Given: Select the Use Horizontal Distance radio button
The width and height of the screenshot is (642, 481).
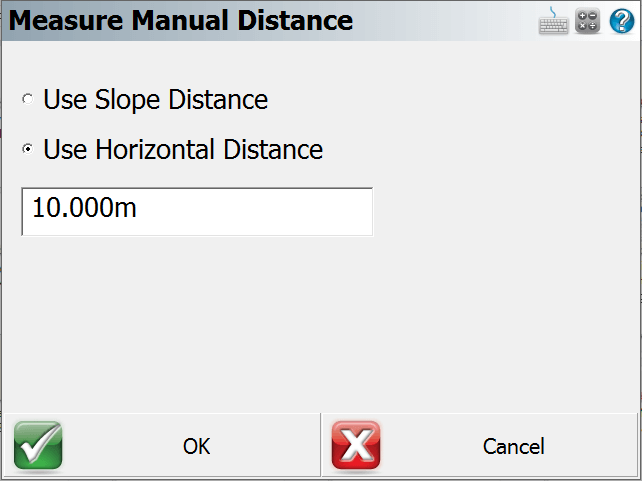Looking at the screenshot, I should 27,149.
